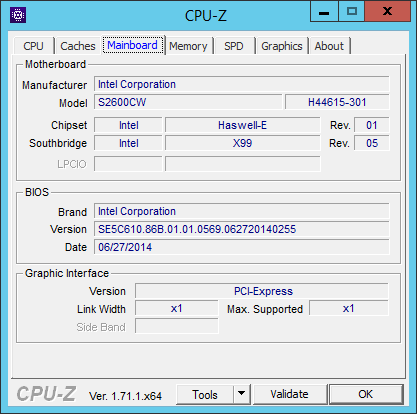
Task: Click the Manufacturer field showing Intel Corporation
Action: point(242,84)
